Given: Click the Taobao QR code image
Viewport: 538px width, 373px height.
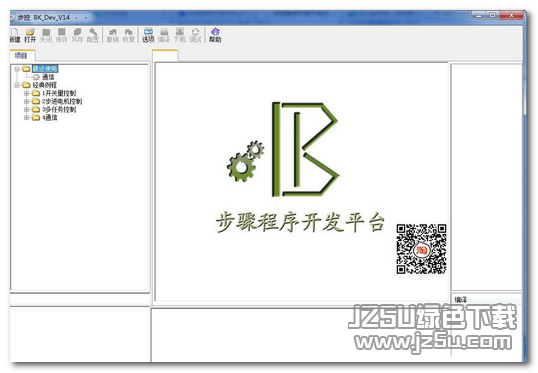Looking at the screenshot, I should click(421, 249).
